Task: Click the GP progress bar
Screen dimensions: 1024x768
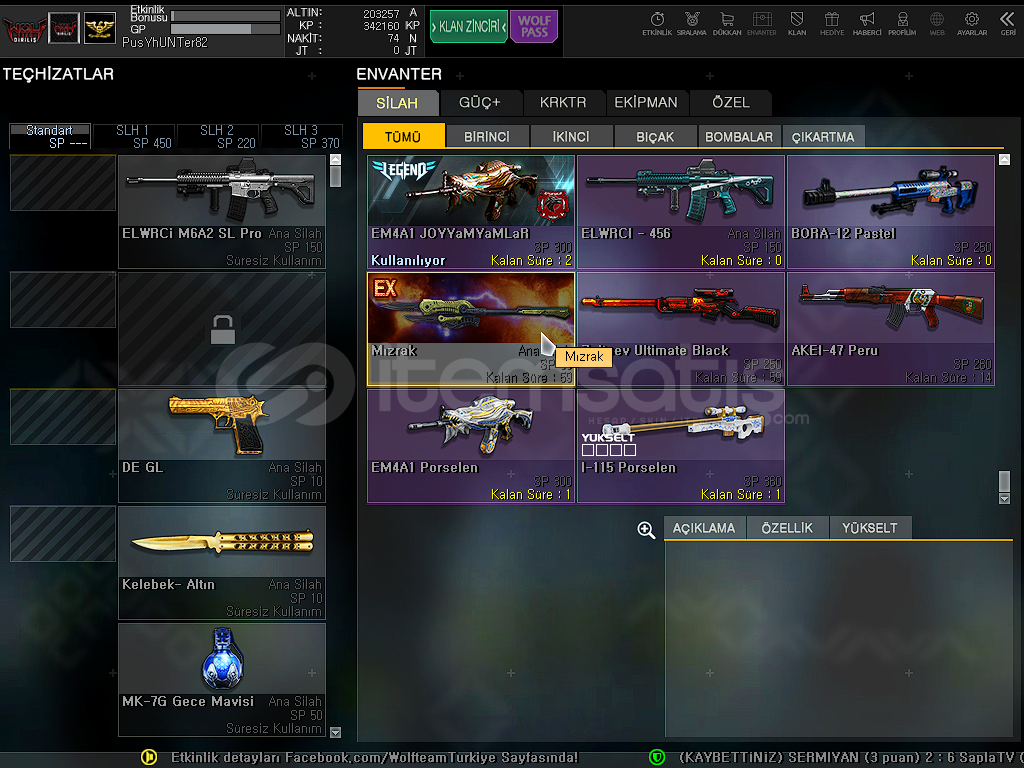Action: coord(225,29)
